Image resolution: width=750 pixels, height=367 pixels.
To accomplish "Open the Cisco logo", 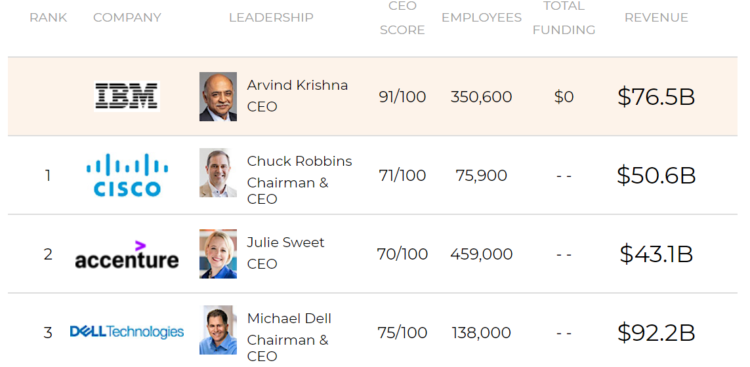I will tap(127, 175).
